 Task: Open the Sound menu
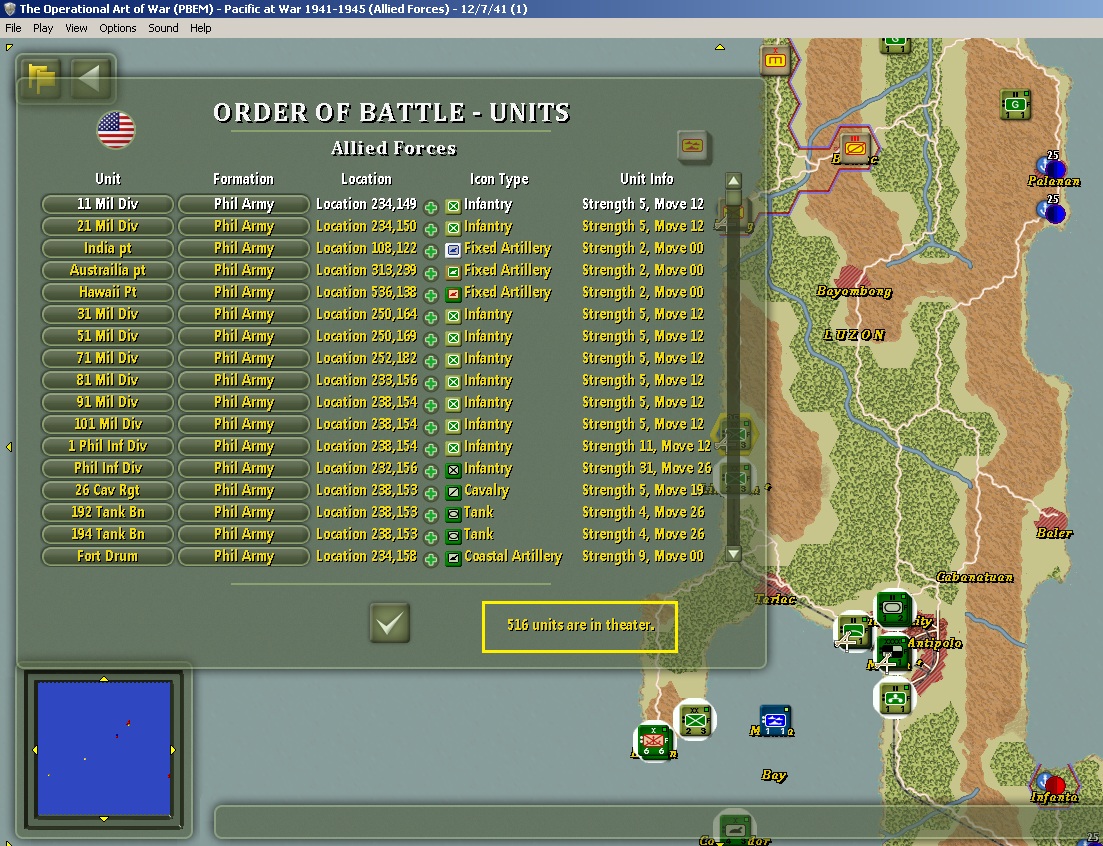(163, 28)
